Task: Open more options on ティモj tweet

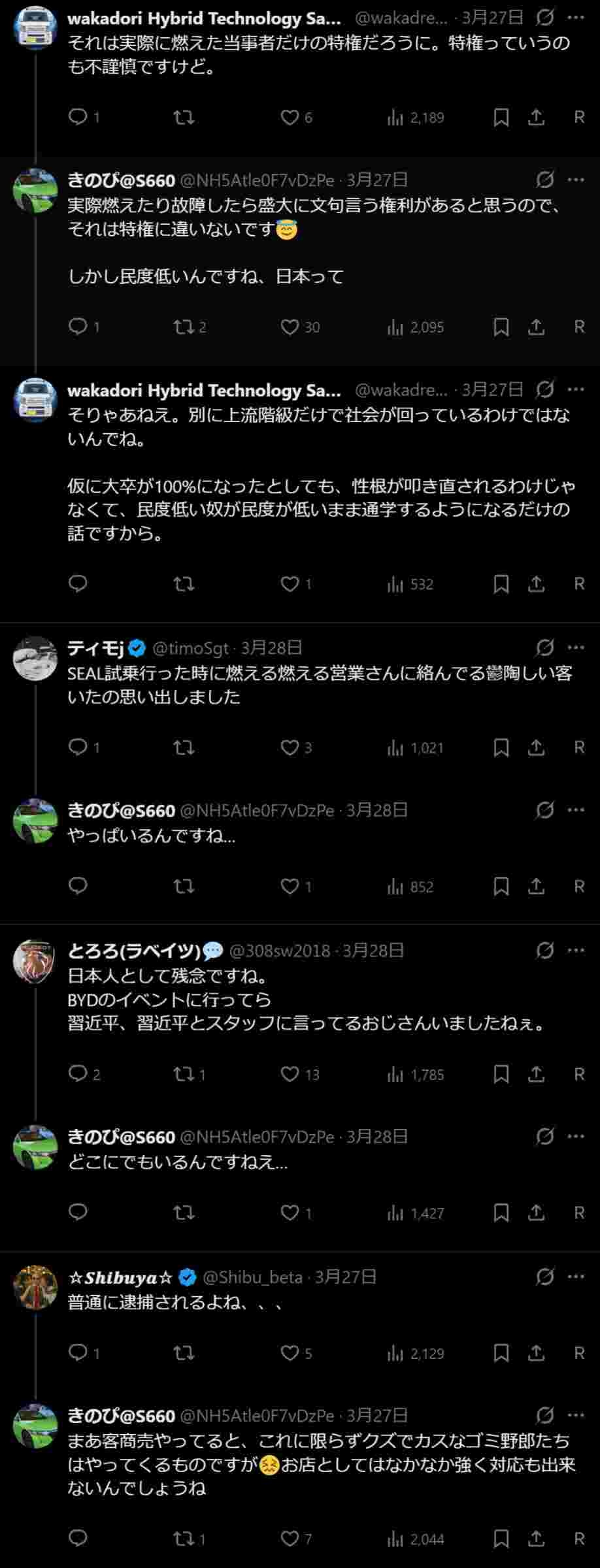Action: click(x=576, y=647)
